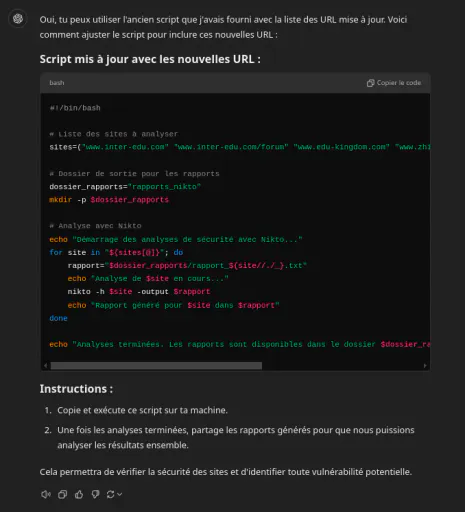Image resolution: width=465 pixels, height=512 pixels.
Task: Click the 'Copier le code' button
Action: pyautogui.click(x=394, y=83)
